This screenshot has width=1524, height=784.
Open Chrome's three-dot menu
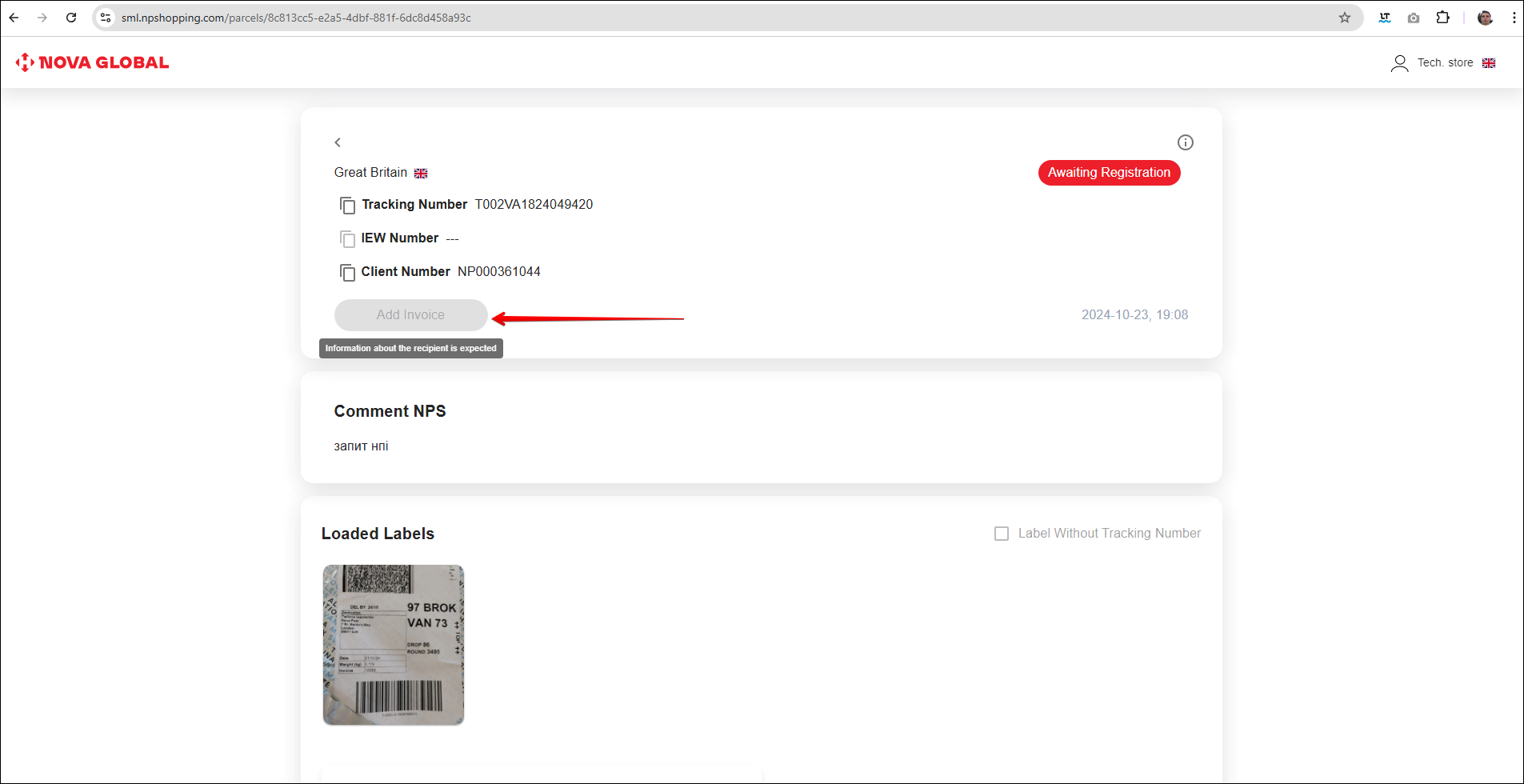coord(1514,18)
